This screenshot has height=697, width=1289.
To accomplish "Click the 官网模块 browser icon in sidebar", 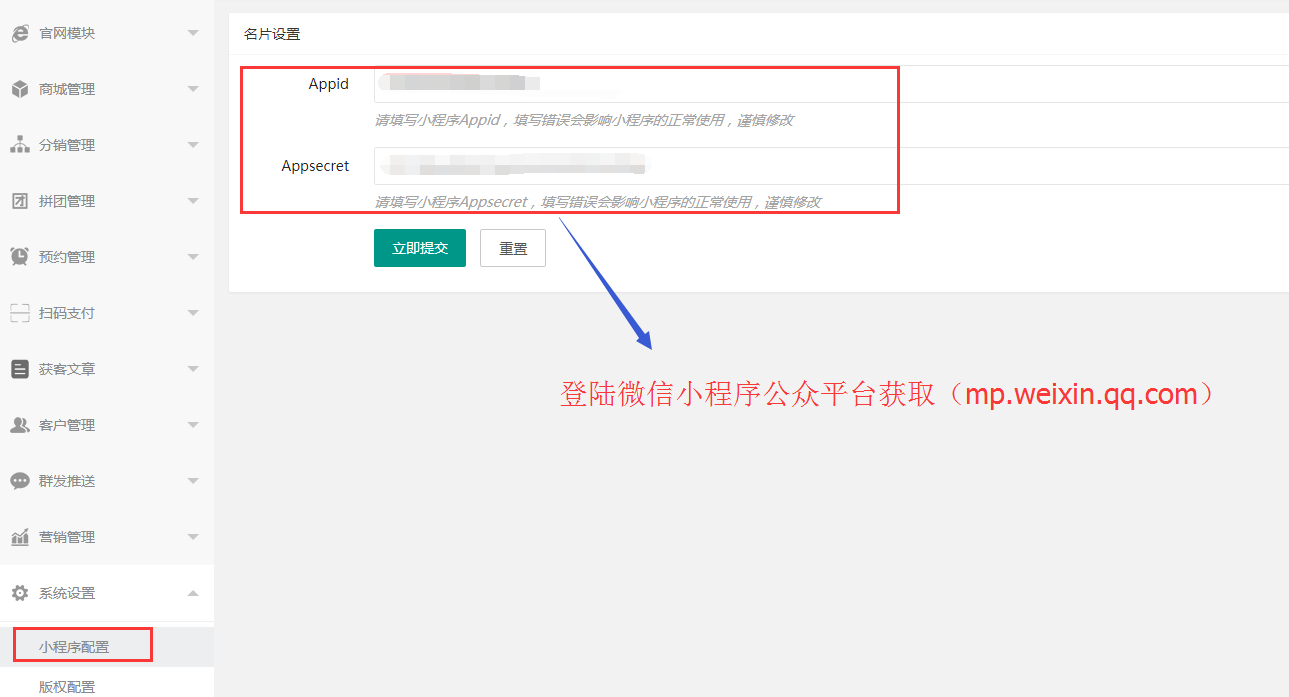I will click(19, 33).
